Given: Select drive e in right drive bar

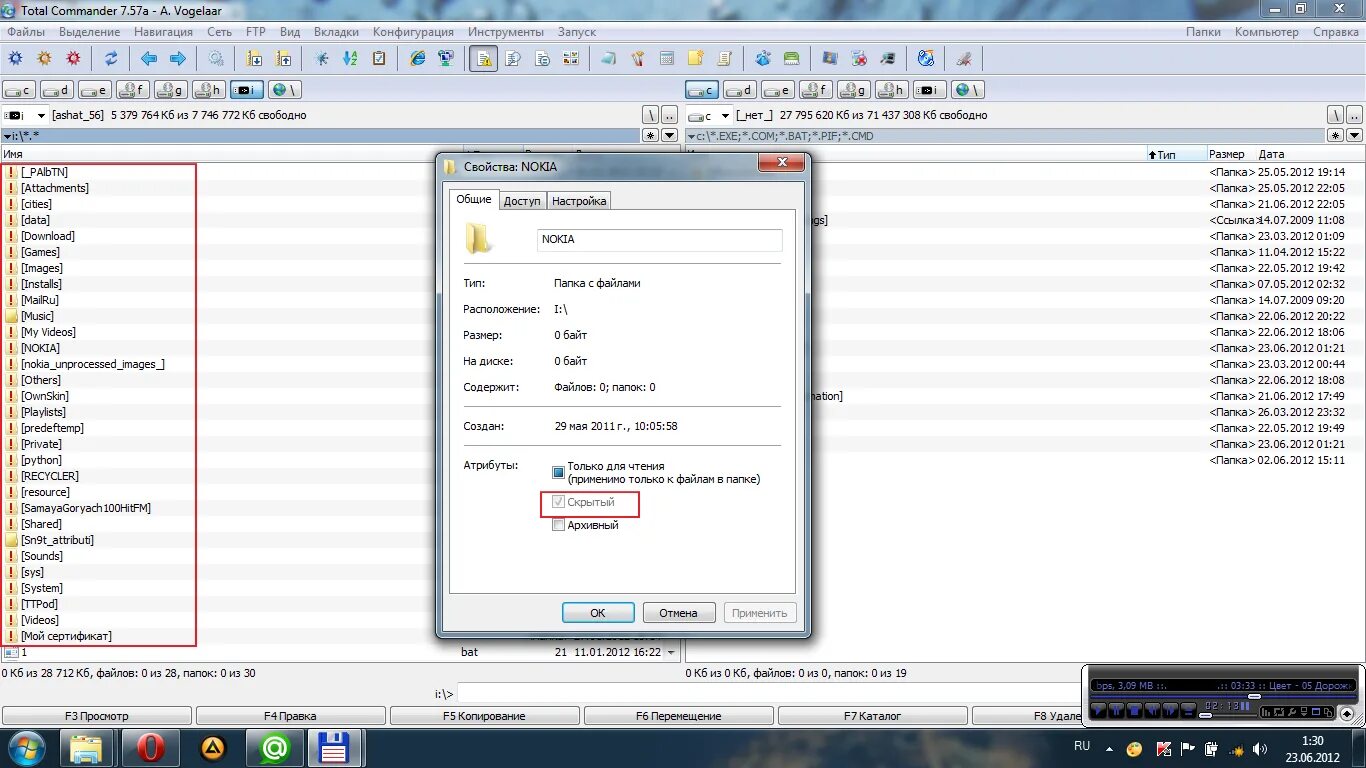Looking at the screenshot, I should point(778,90).
